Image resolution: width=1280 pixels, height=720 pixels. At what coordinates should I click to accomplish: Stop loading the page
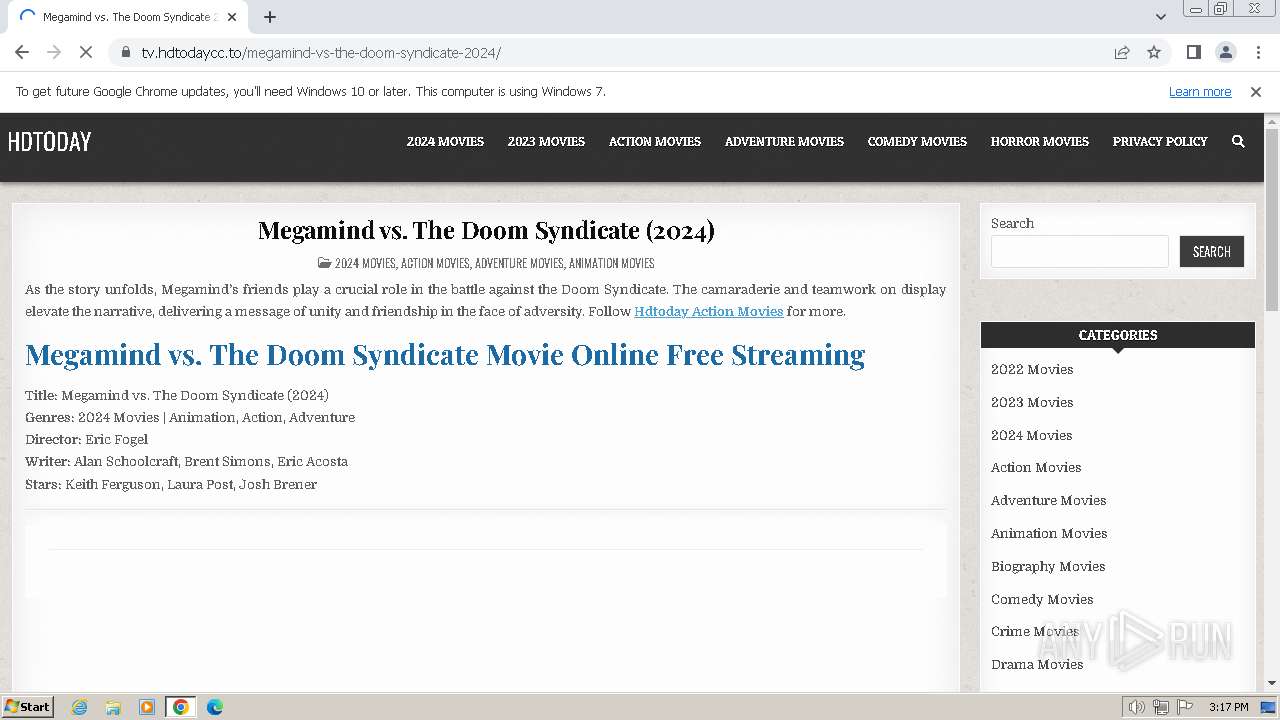[86, 52]
